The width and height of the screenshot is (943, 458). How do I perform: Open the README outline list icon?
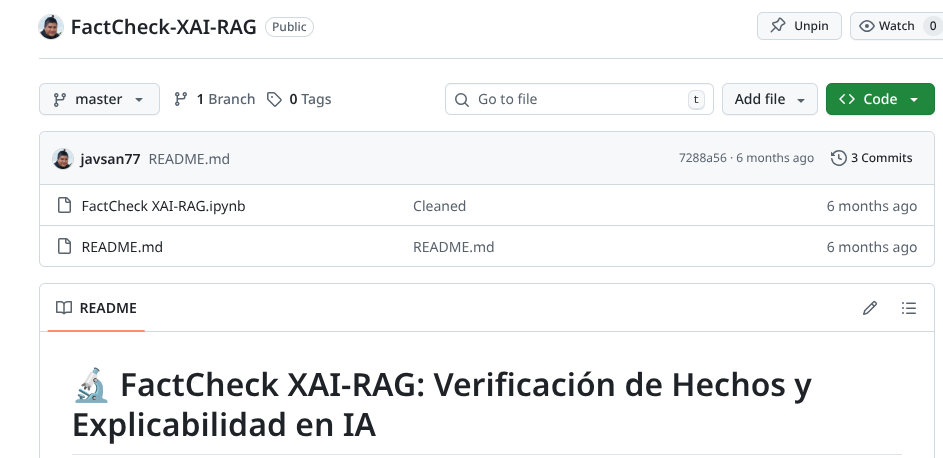[909, 308]
